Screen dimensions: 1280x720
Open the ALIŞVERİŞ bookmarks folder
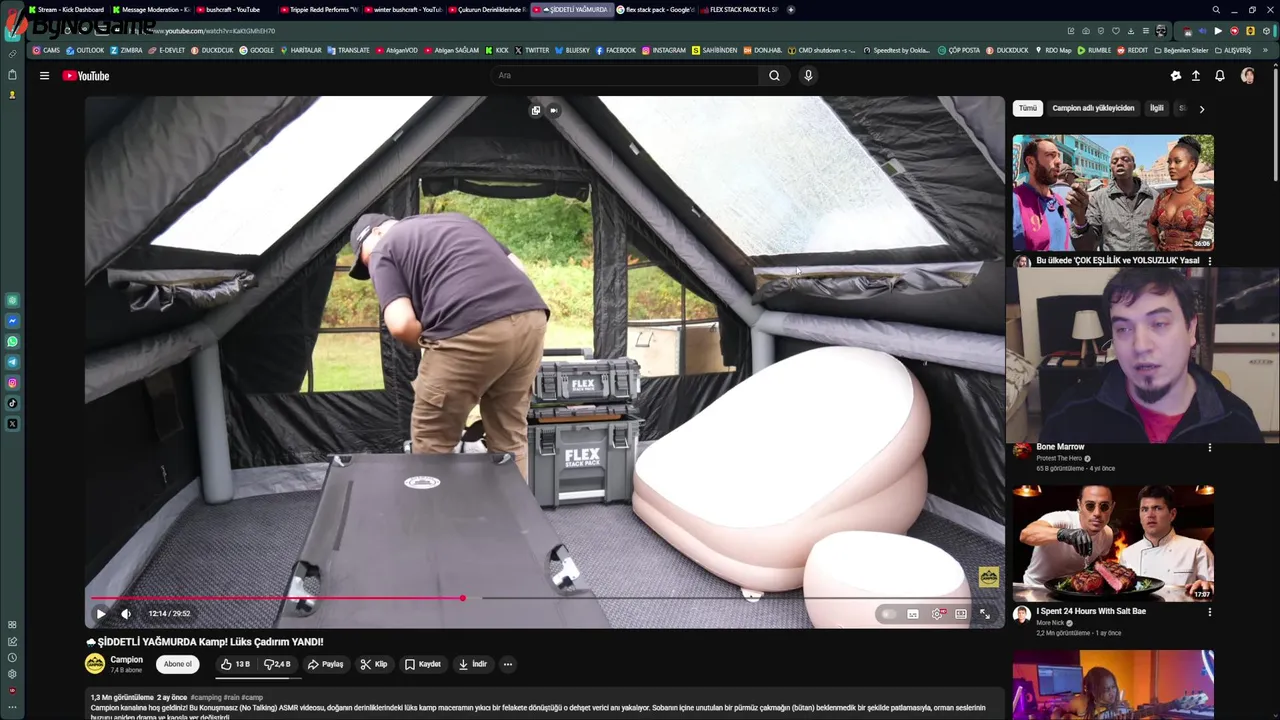(1233, 50)
